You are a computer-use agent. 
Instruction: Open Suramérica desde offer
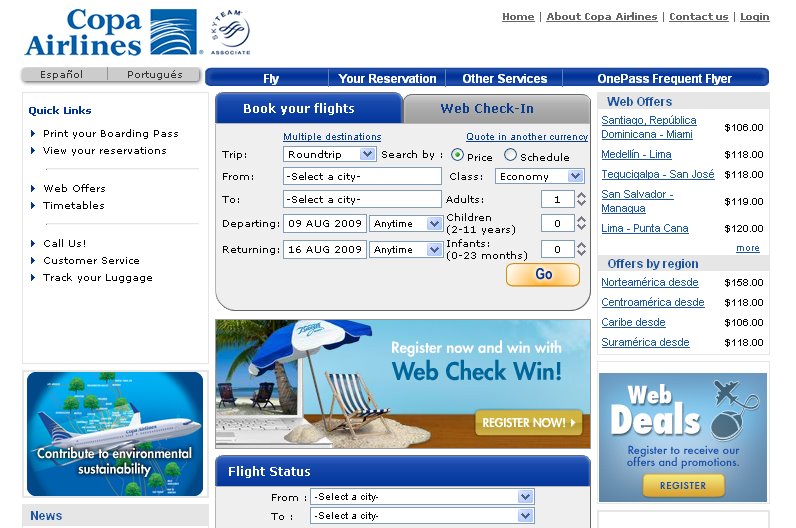pyautogui.click(x=645, y=342)
